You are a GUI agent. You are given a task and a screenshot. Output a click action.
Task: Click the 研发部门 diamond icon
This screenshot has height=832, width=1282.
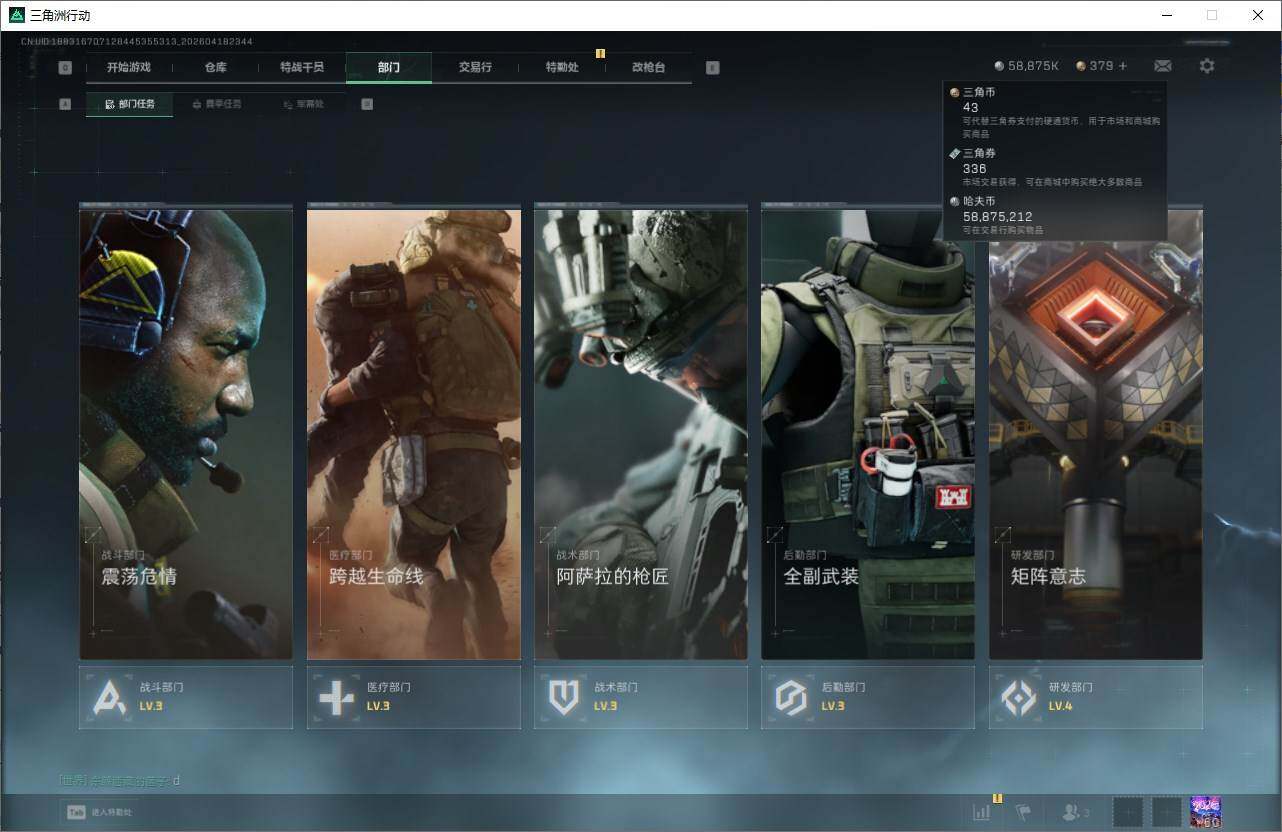pyautogui.click(x=1019, y=697)
